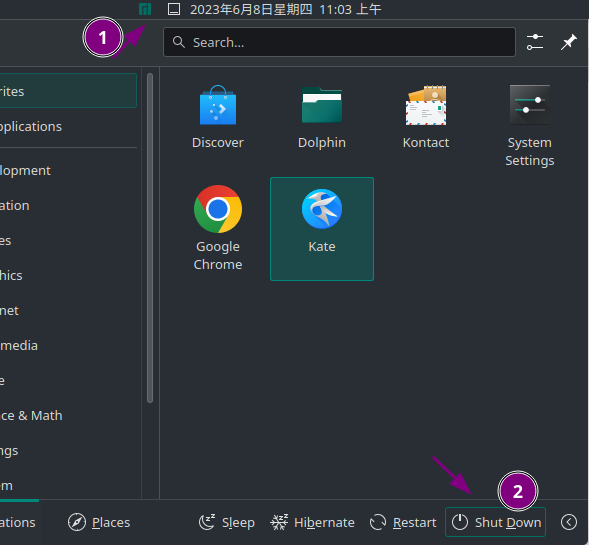Open the date and time clock widget
This screenshot has height=545, width=589.
(285, 9)
